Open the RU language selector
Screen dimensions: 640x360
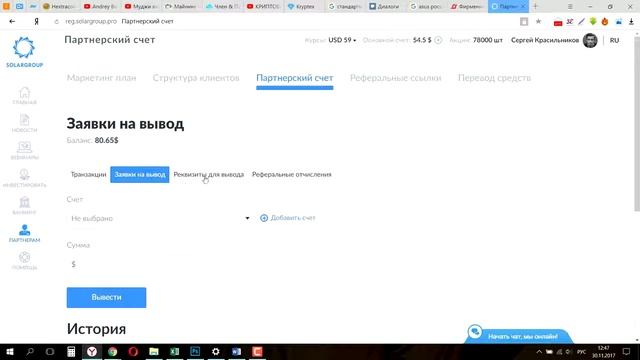[x=614, y=40]
